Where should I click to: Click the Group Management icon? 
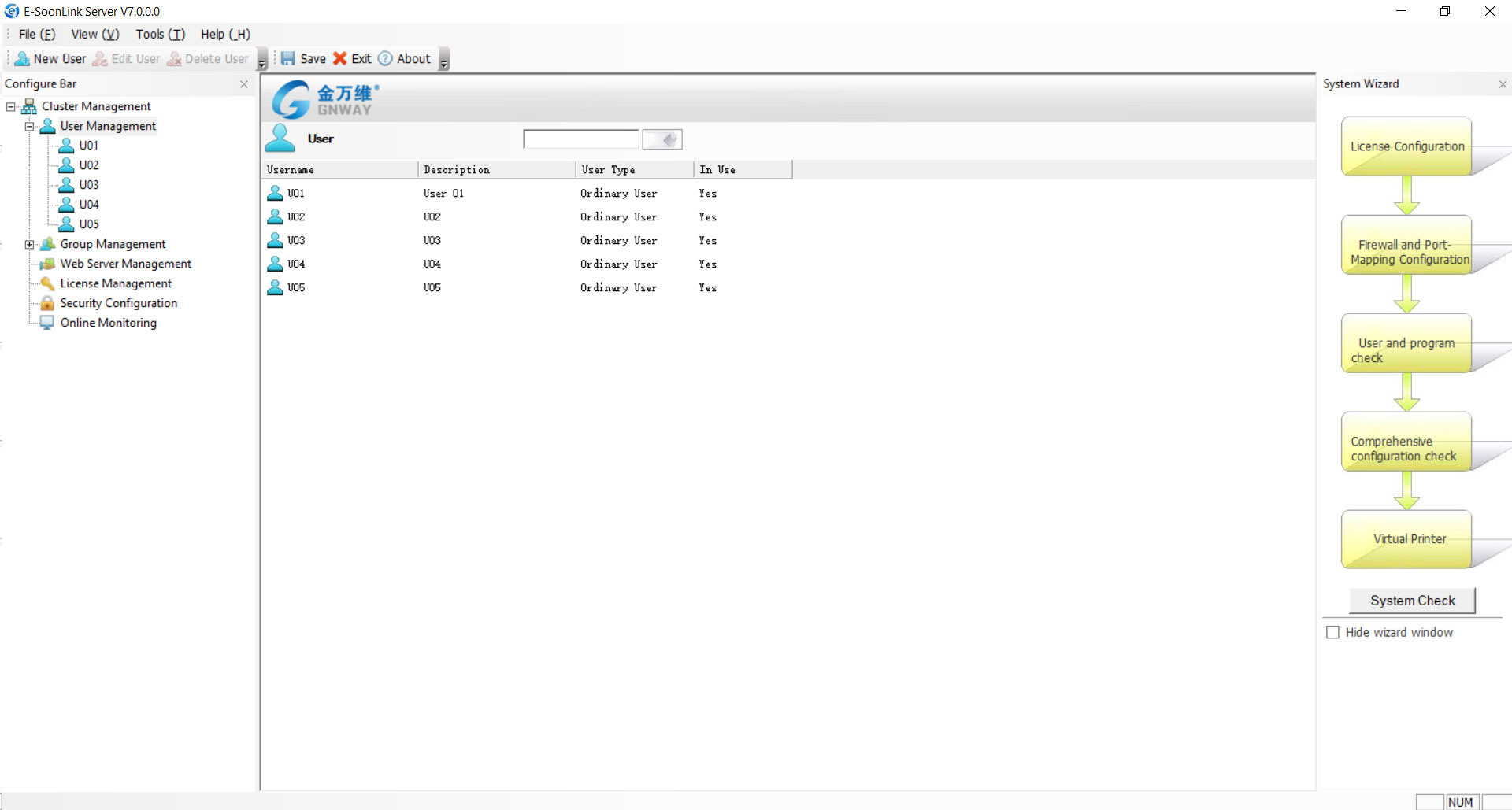click(x=48, y=244)
